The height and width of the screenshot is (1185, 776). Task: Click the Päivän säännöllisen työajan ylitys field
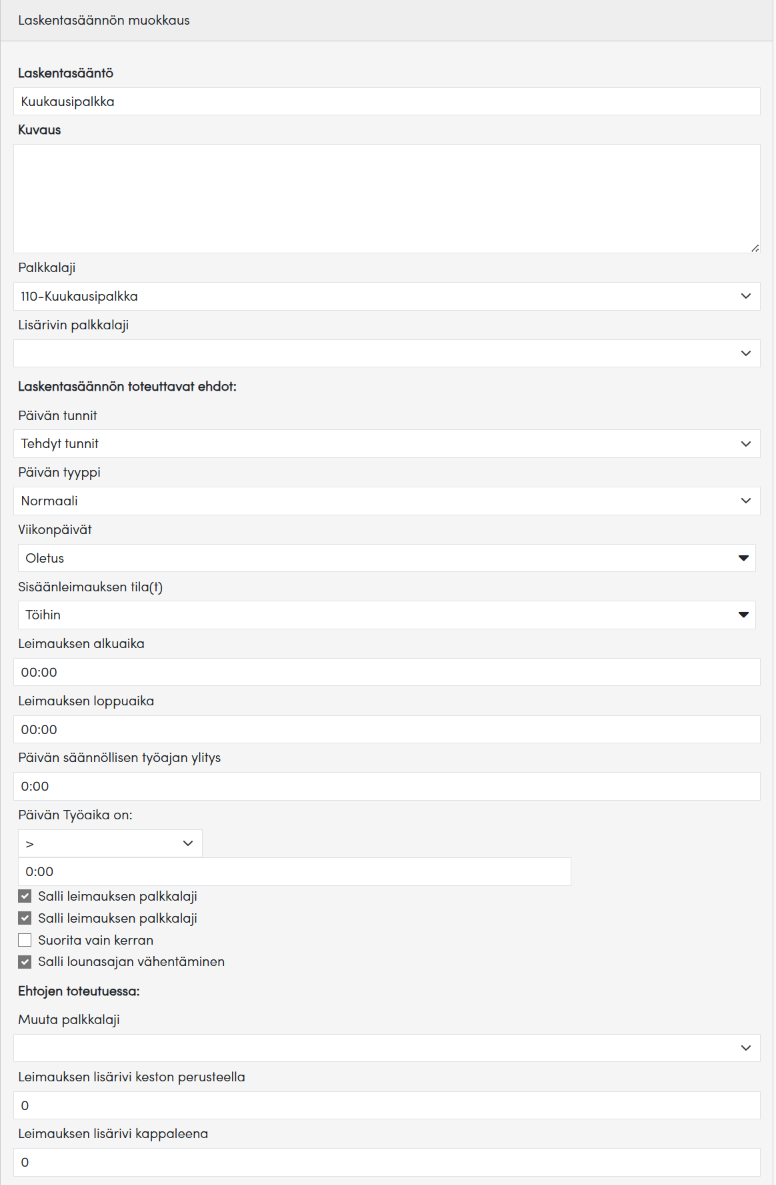click(387, 786)
